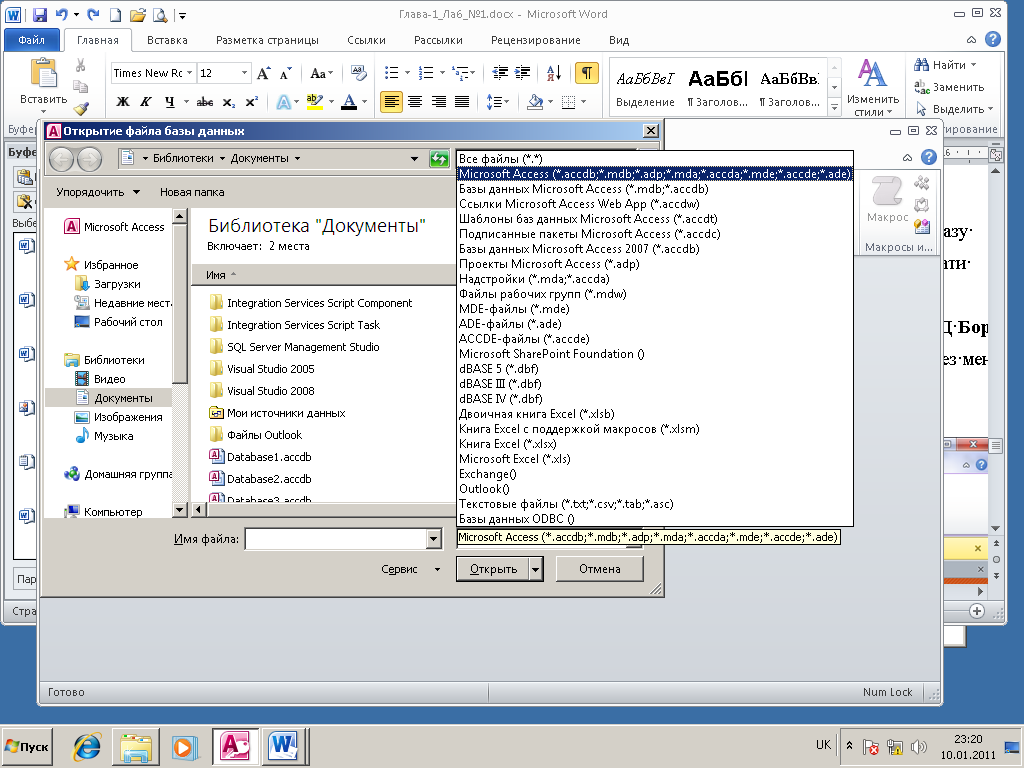Image resolution: width=1024 pixels, height=768 pixels.
Task: Click the Grow Font icon
Action: [x=263, y=73]
